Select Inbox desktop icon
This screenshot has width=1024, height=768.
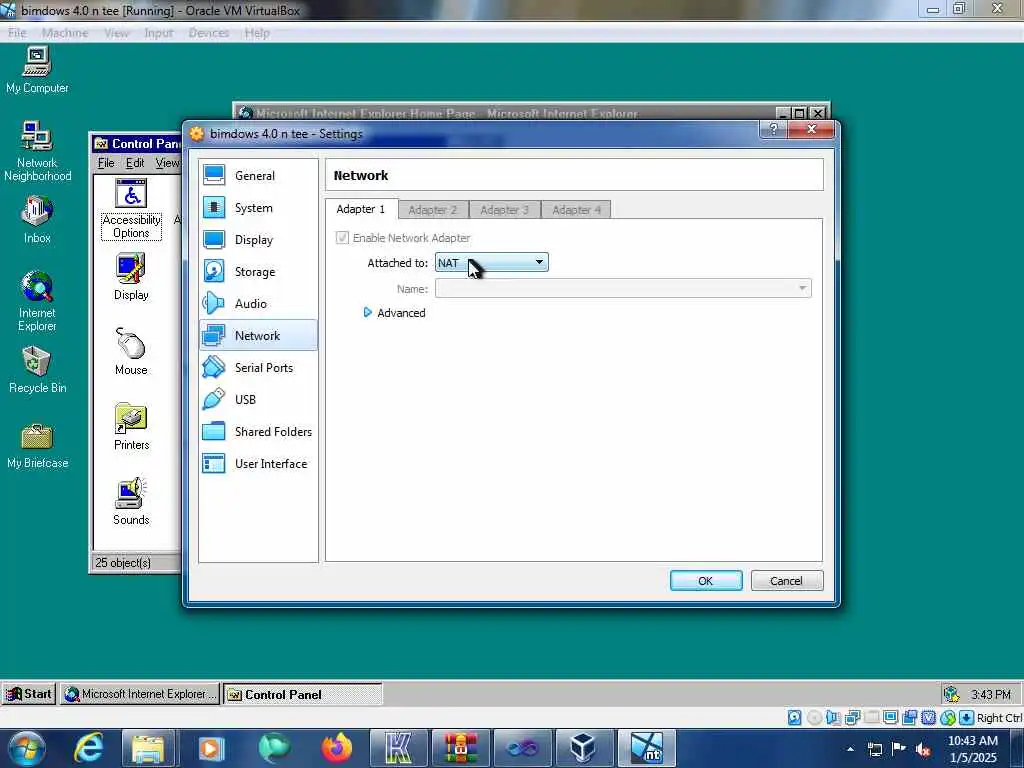[x=37, y=220]
